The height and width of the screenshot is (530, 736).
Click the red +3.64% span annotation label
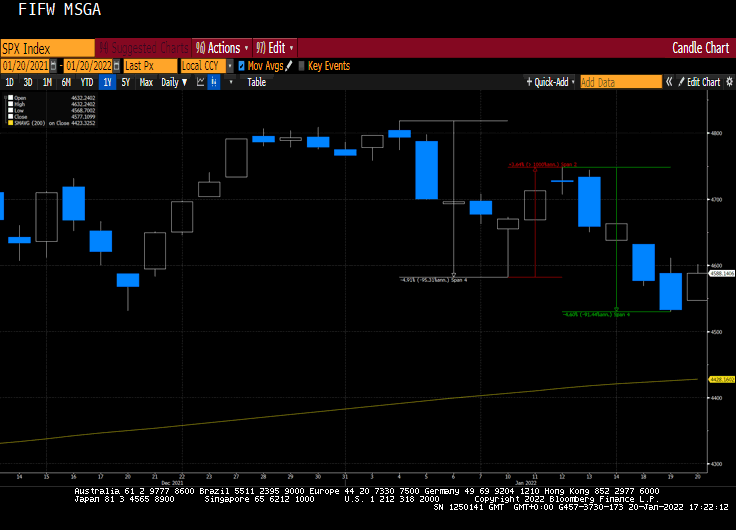(x=543, y=165)
